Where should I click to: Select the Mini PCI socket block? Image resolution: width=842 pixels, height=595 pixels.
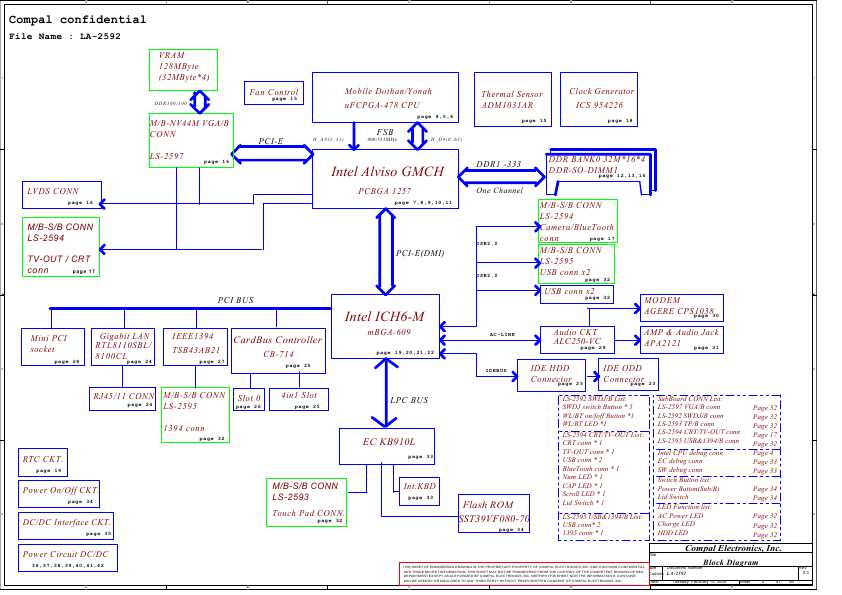point(53,347)
